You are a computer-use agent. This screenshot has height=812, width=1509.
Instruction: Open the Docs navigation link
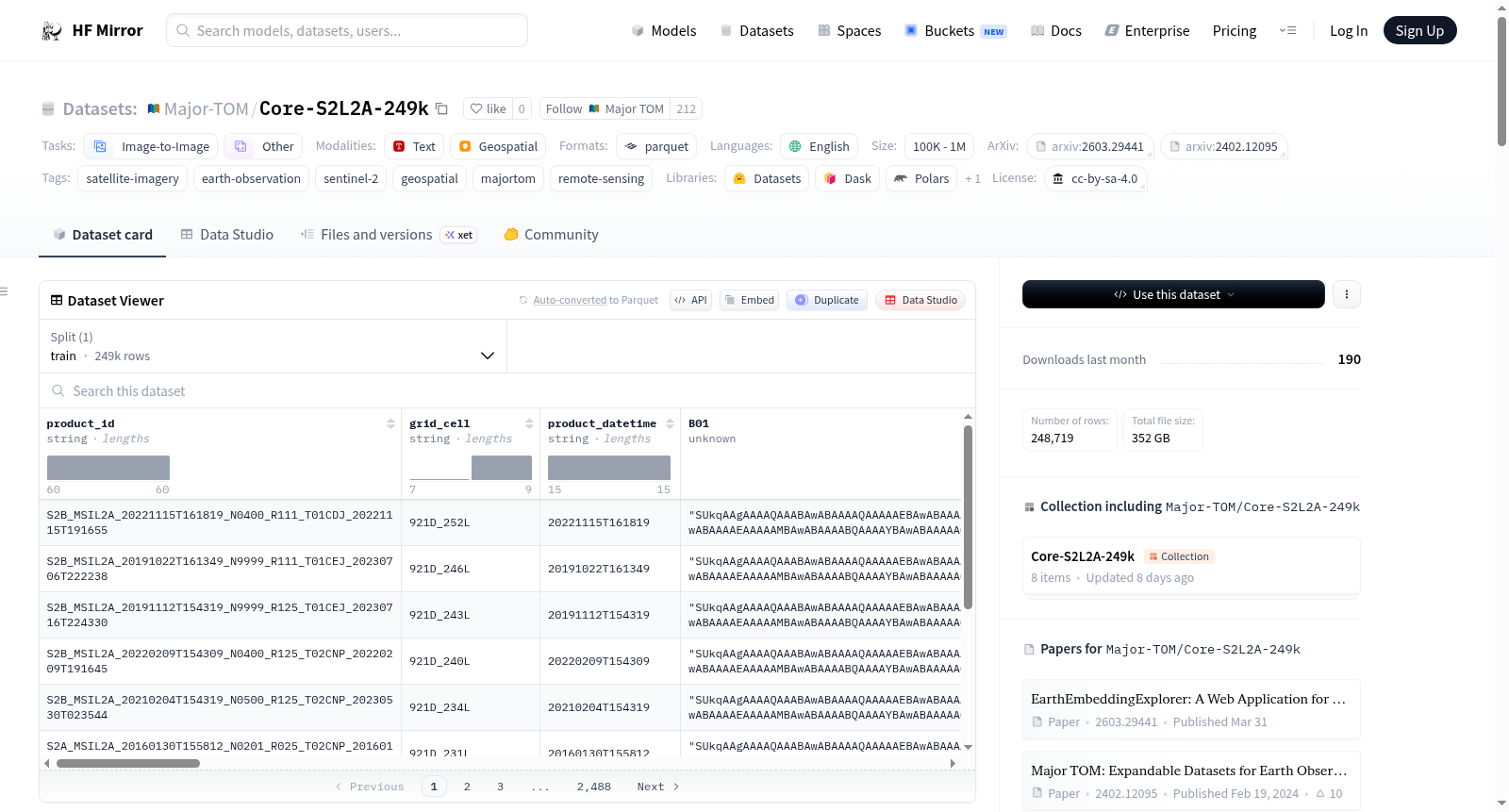point(1055,31)
